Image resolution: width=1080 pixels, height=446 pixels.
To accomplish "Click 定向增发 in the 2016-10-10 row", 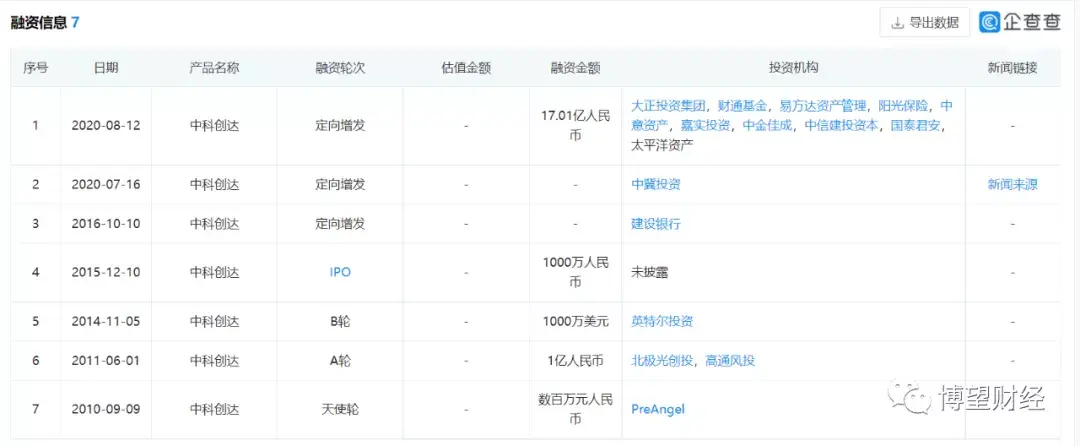I will tap(340, 224).
